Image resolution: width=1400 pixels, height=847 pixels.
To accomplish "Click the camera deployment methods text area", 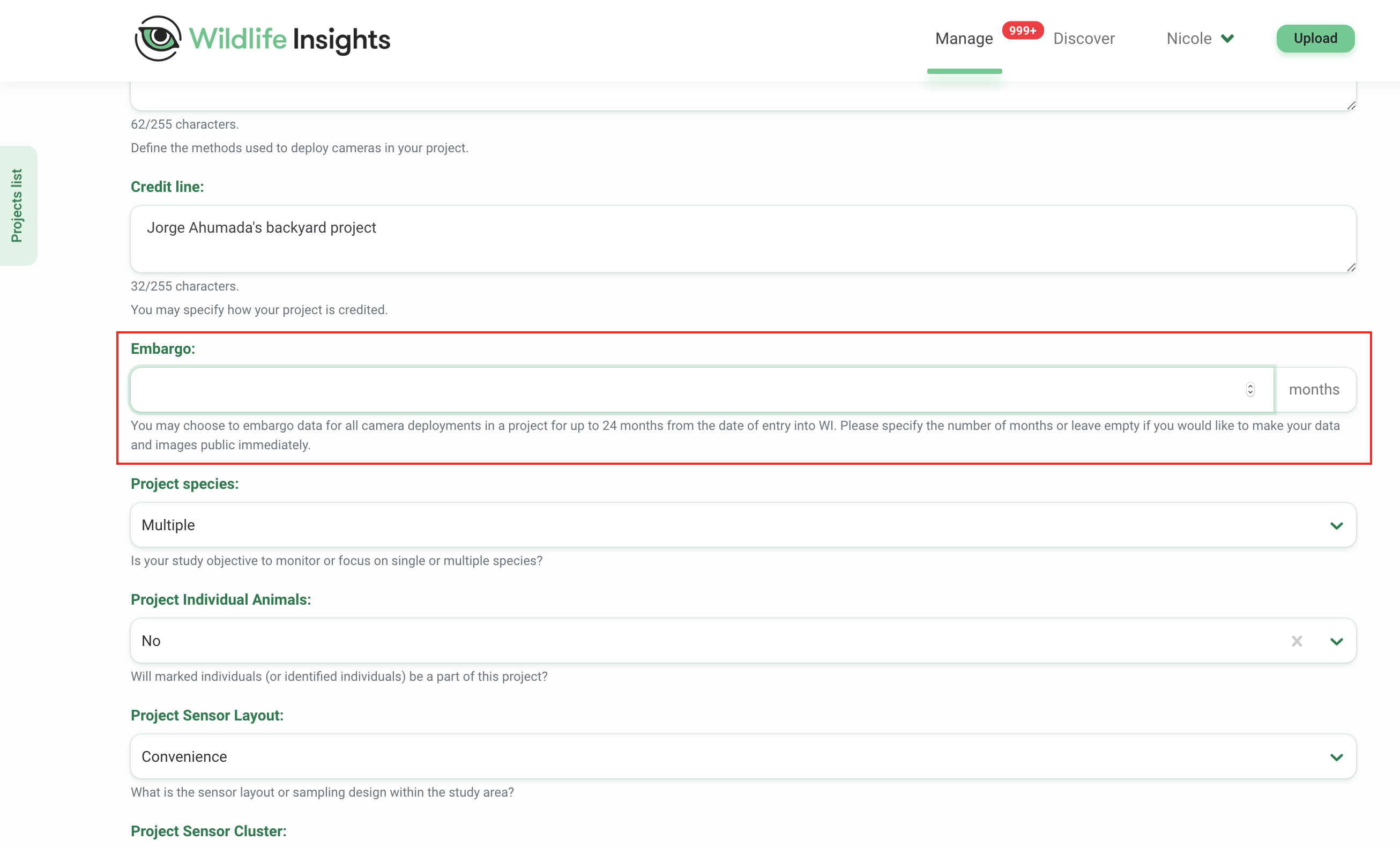I will coord(743,95).
